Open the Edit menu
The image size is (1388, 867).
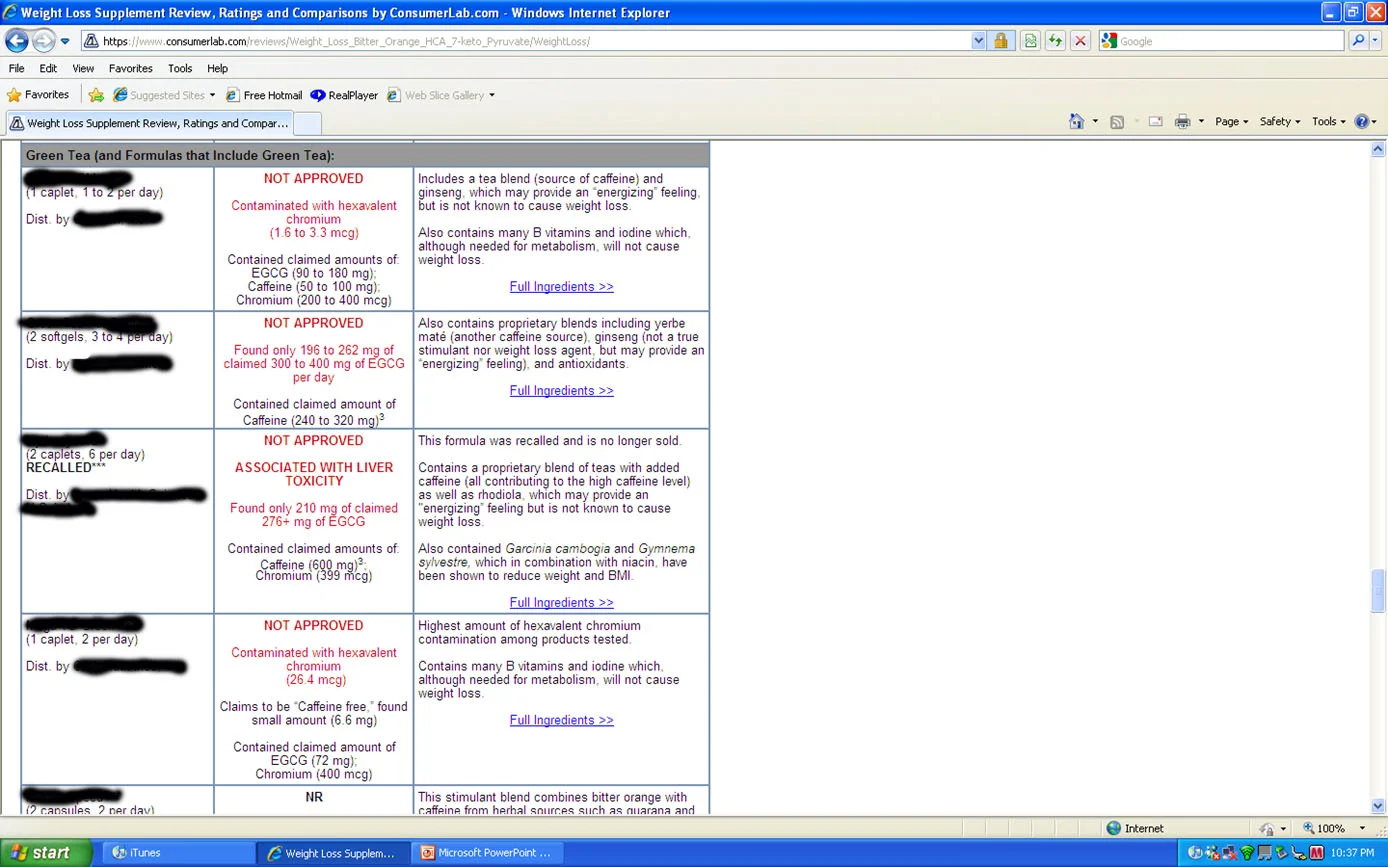(x=48, y=68)
